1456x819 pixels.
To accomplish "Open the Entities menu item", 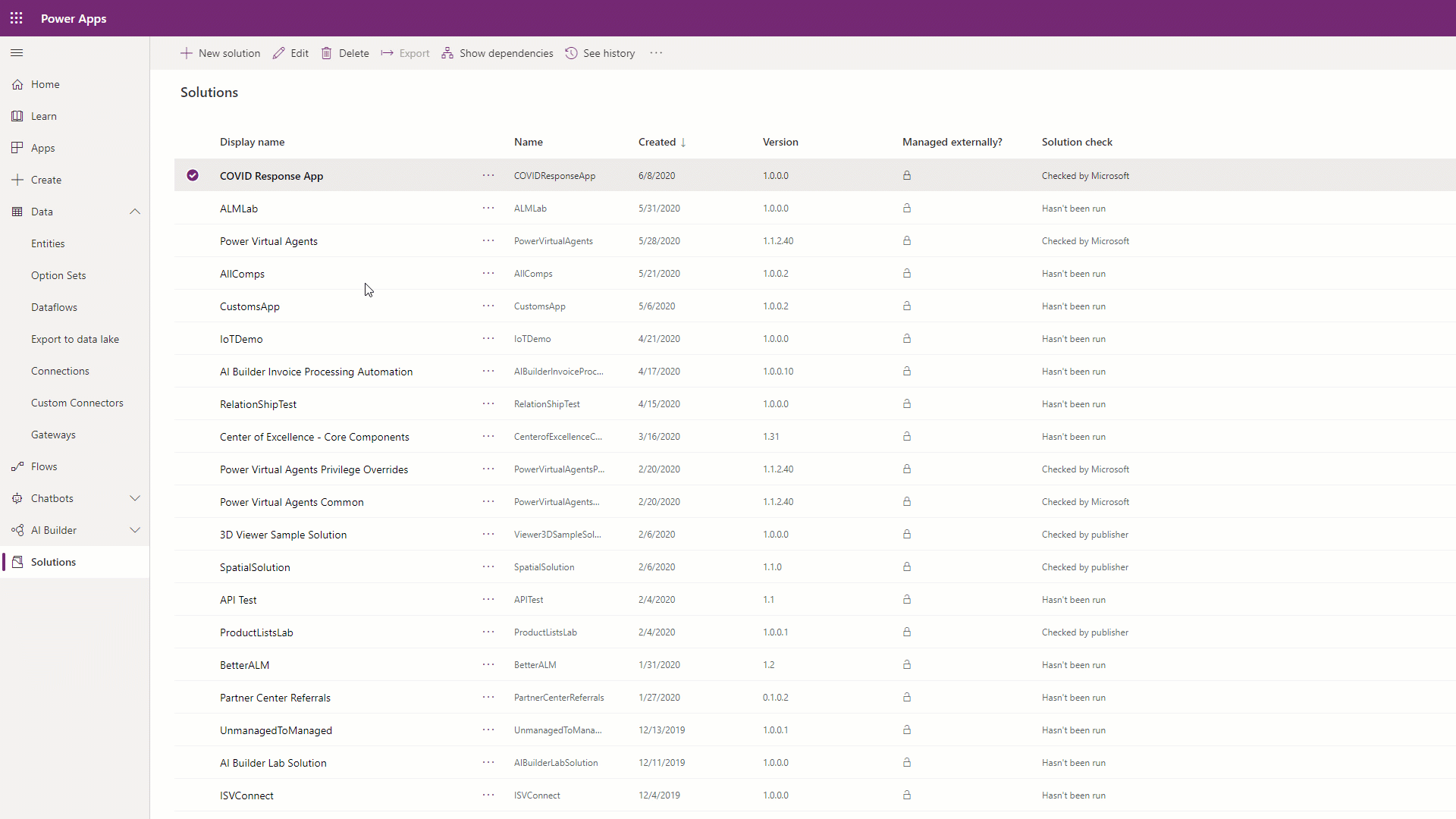I will 48,244.
